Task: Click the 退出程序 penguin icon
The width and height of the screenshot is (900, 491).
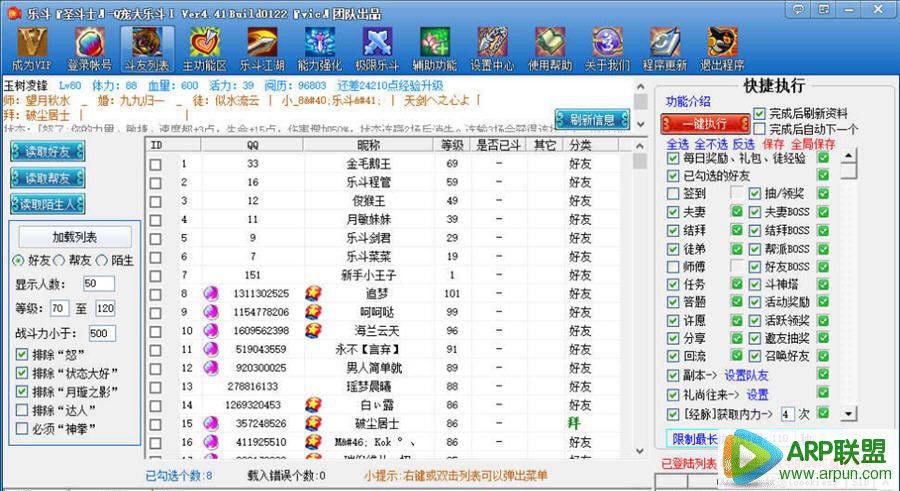Action: 722,49
